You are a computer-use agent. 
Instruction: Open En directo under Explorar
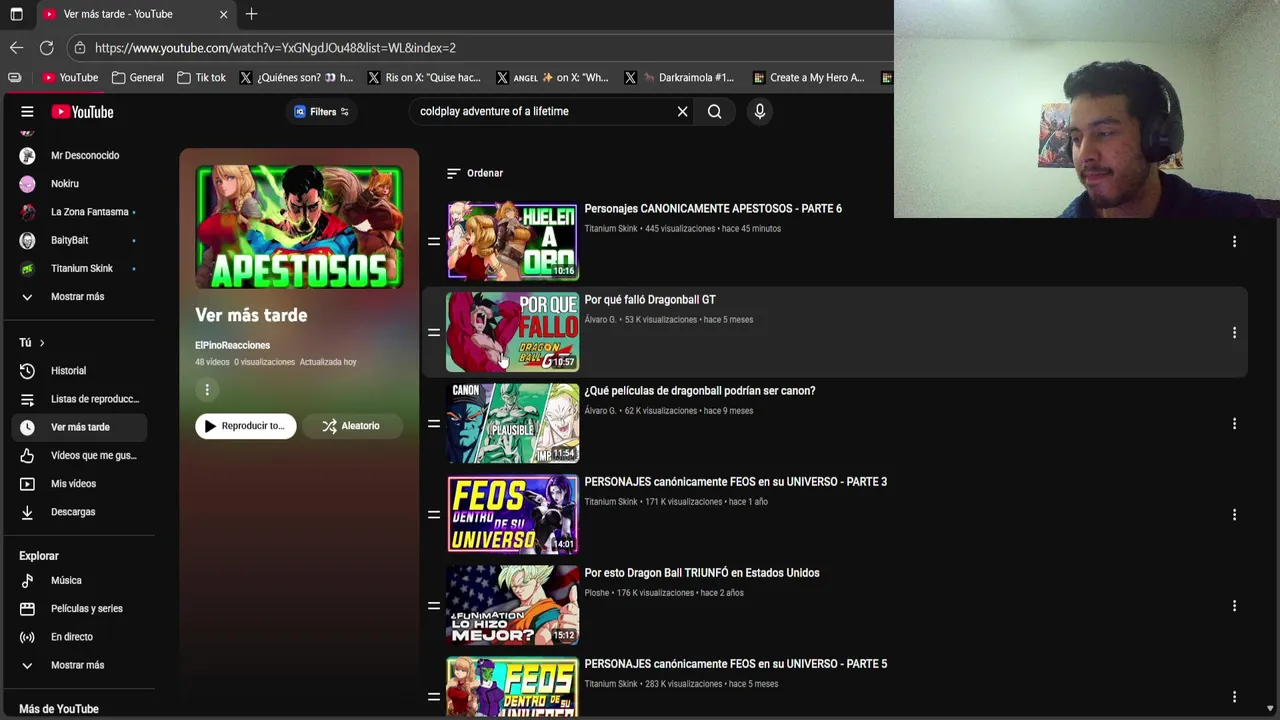[80, 637]
